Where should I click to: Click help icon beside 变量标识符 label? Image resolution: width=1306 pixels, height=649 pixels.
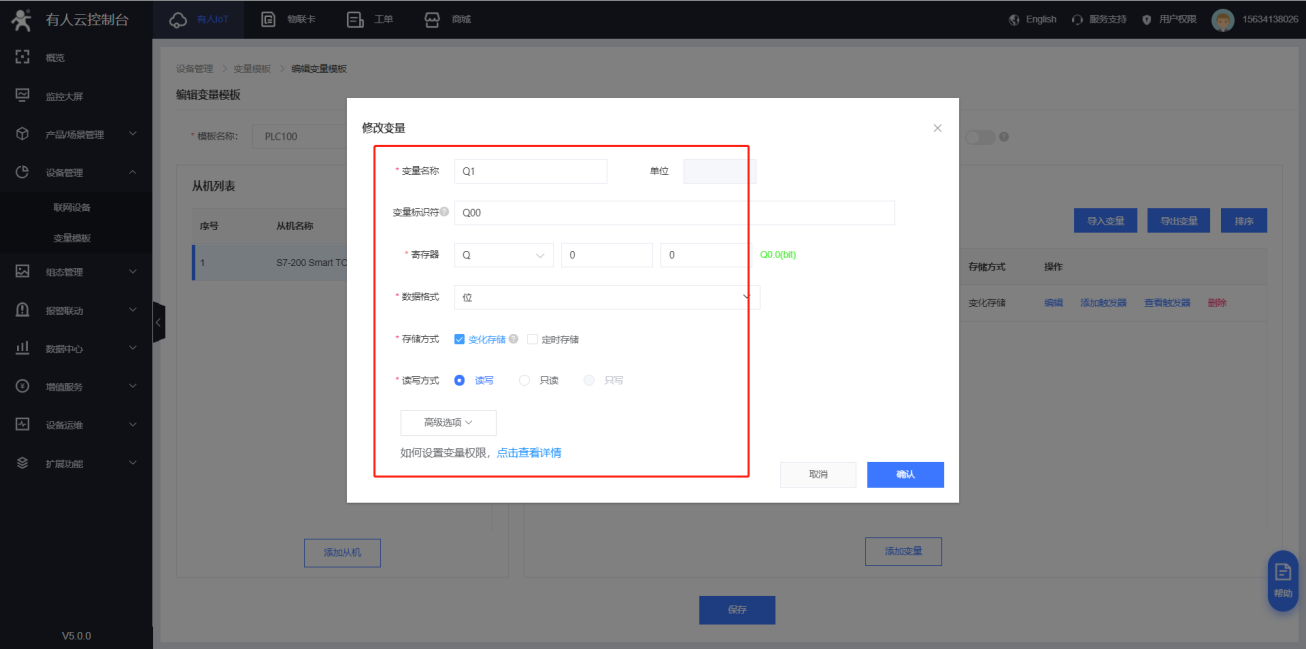point(444,212)
